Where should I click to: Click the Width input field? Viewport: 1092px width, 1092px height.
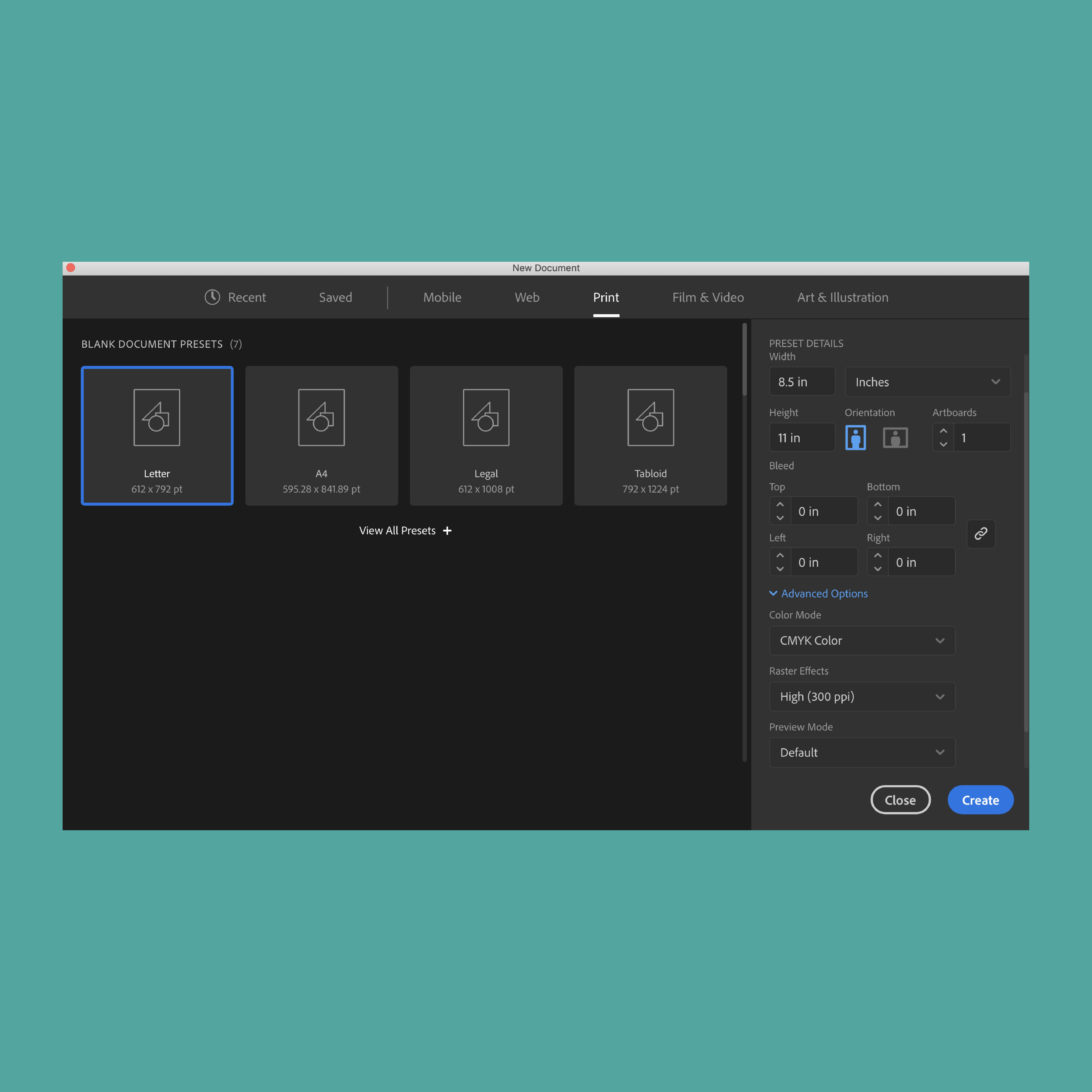click(802, 381)
